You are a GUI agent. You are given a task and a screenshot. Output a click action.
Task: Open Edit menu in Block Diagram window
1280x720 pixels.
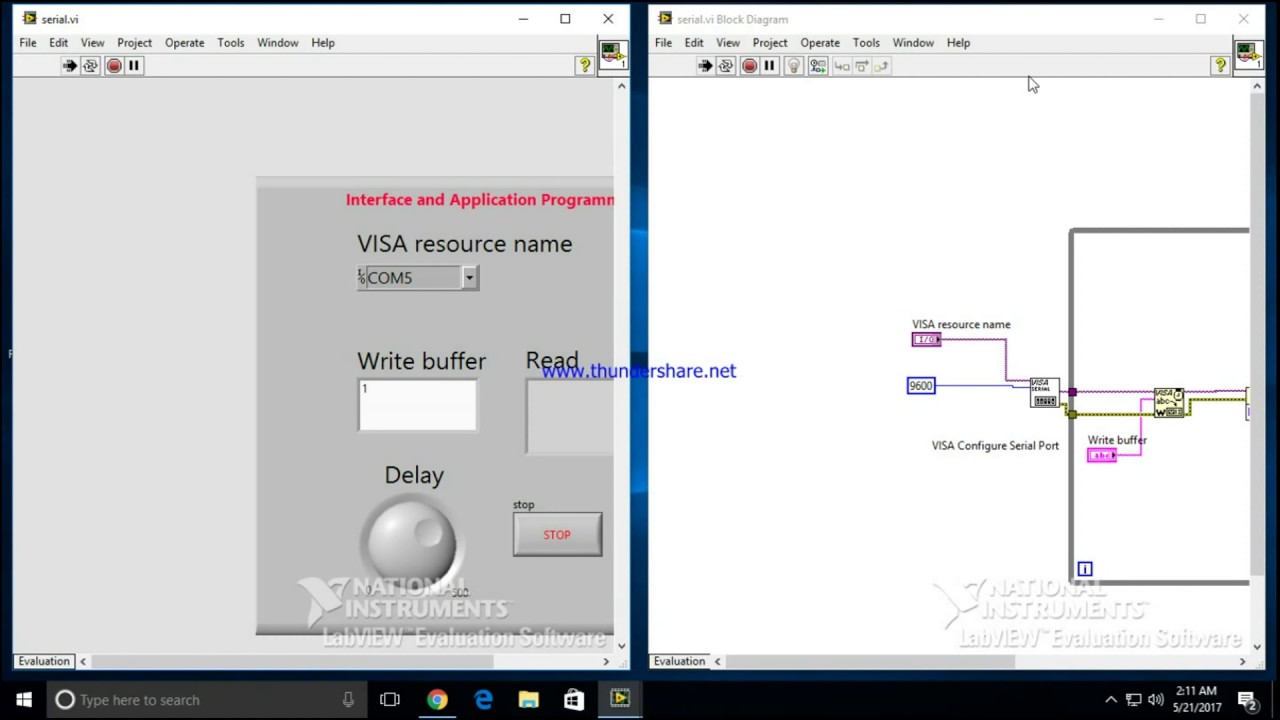tap(694, 43)
